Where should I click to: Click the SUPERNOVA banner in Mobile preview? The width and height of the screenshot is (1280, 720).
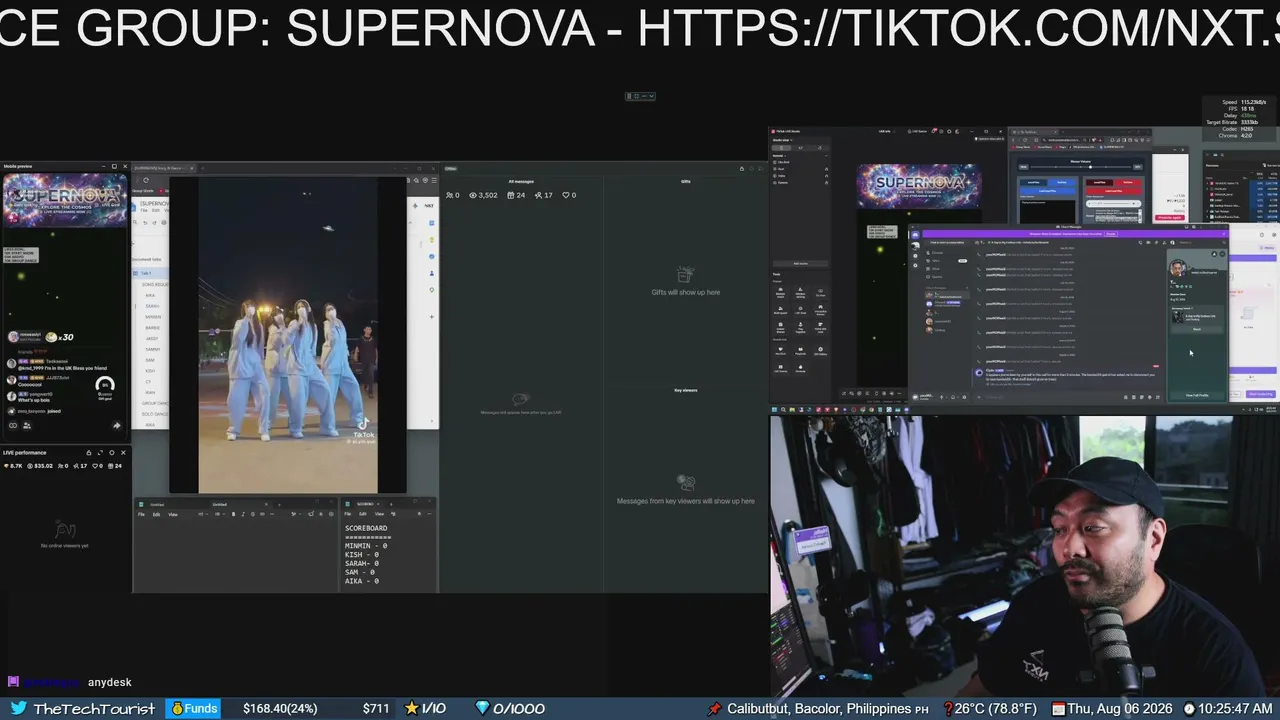point(65,200)
